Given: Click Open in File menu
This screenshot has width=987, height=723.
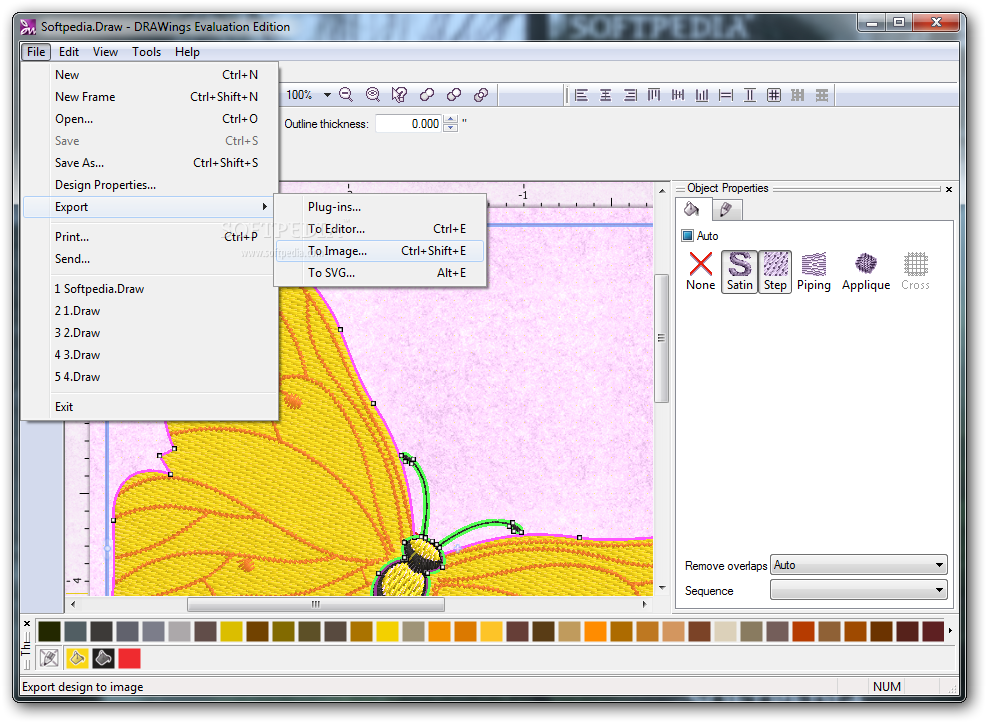Looking at the screenshot, I should pyautogui.click(x=150, y=119).
